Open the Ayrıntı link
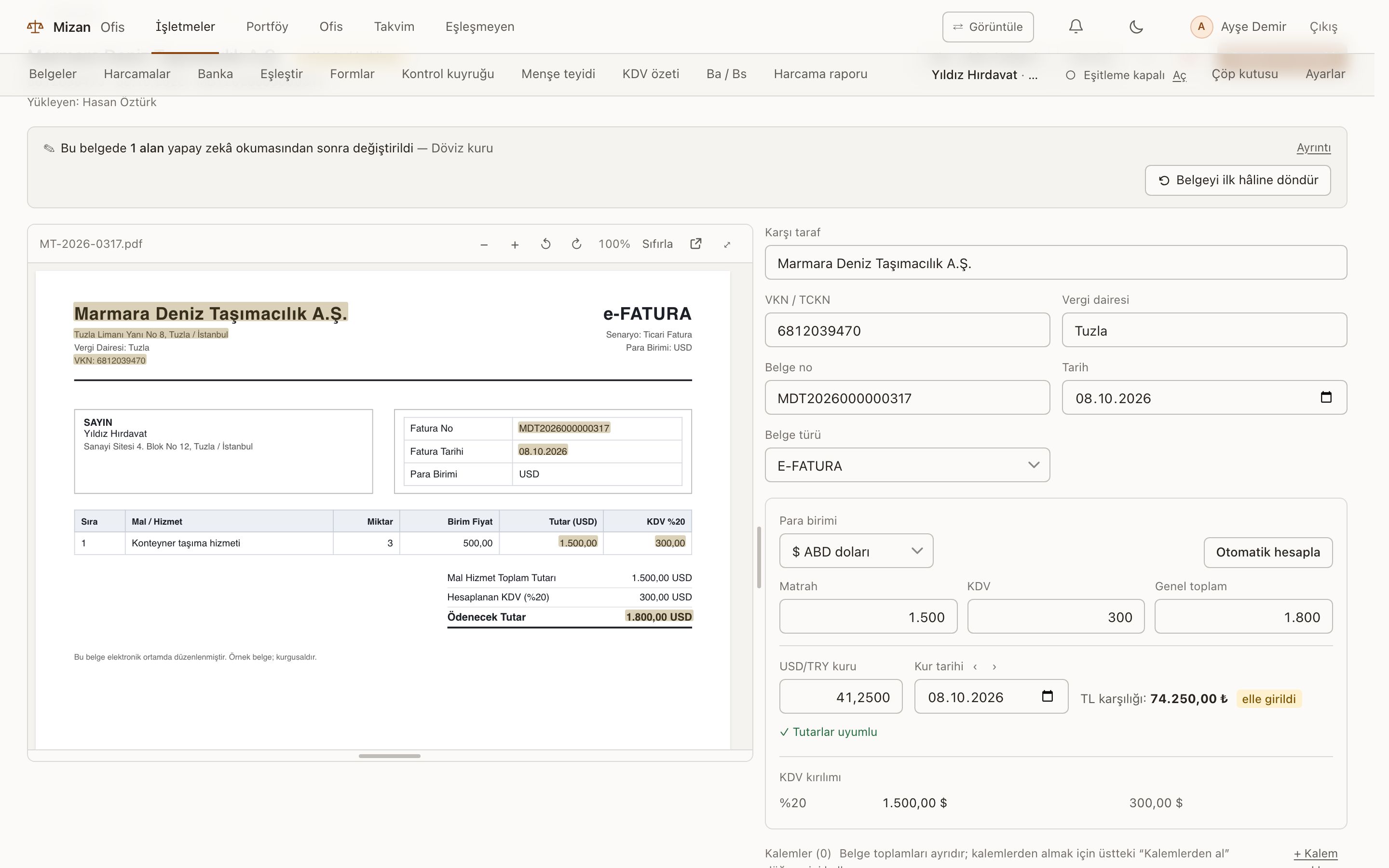The image size is (1389, 868). point(1313,148)
